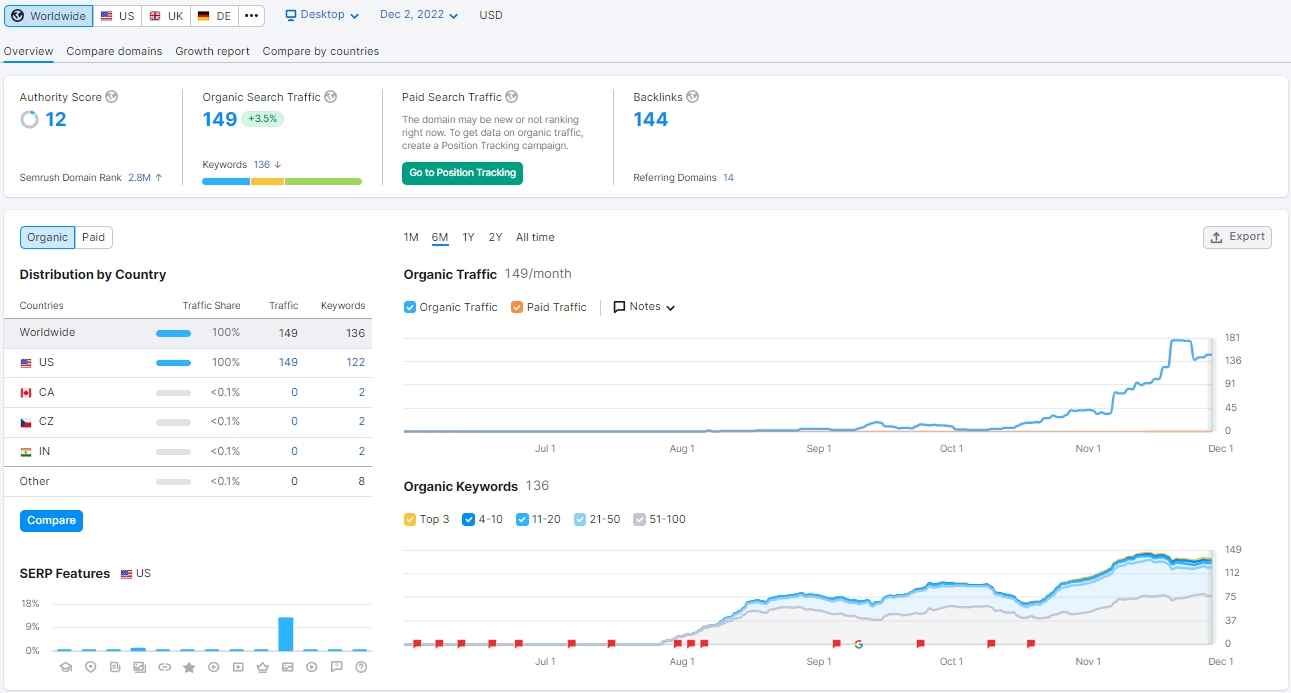Click the Backlinks info icon
Image resolution: width=1291 pixels, height=693 pixels.
[693, 97]
